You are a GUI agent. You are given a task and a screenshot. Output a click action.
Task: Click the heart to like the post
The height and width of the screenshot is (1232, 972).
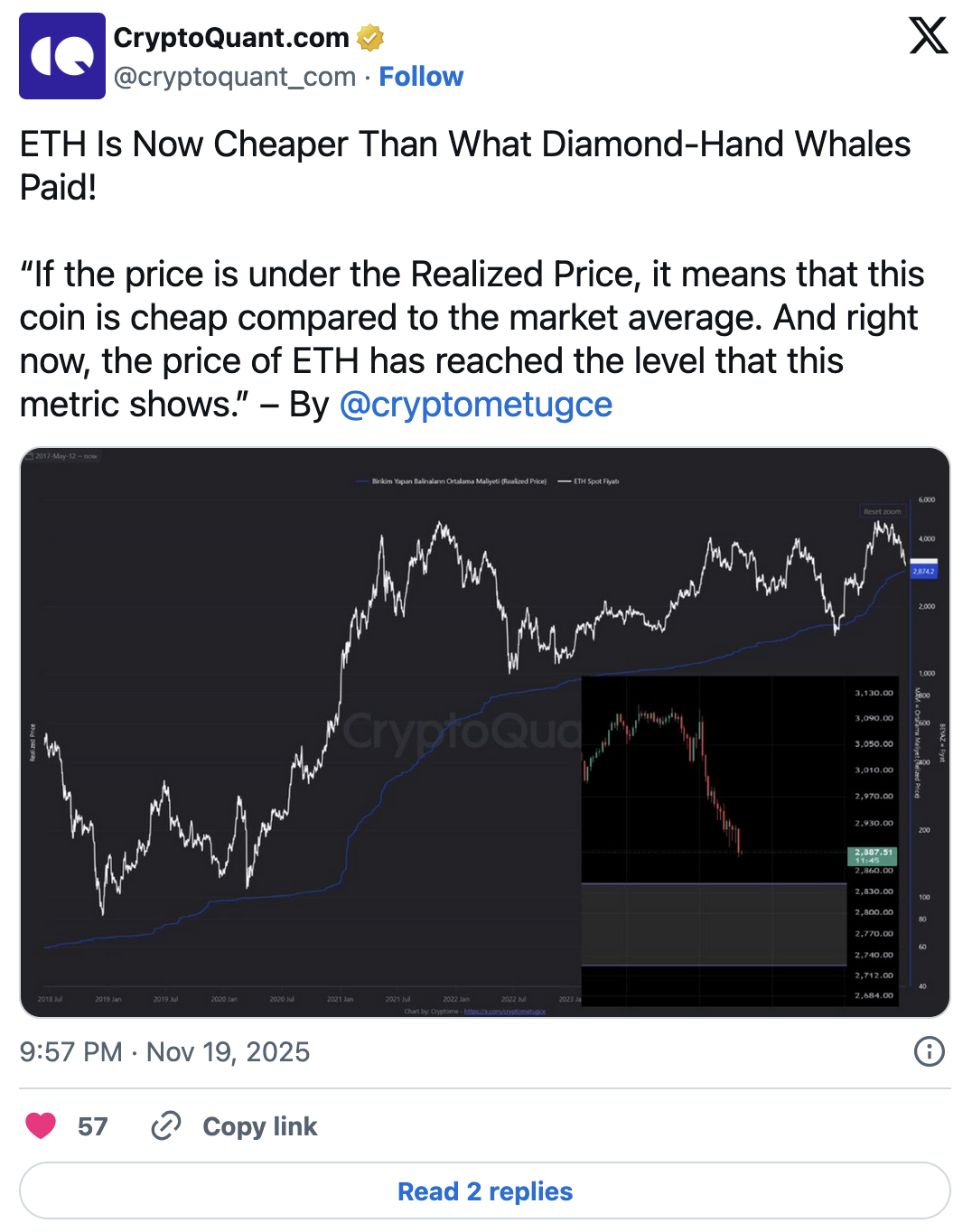tap(40, 1126)
